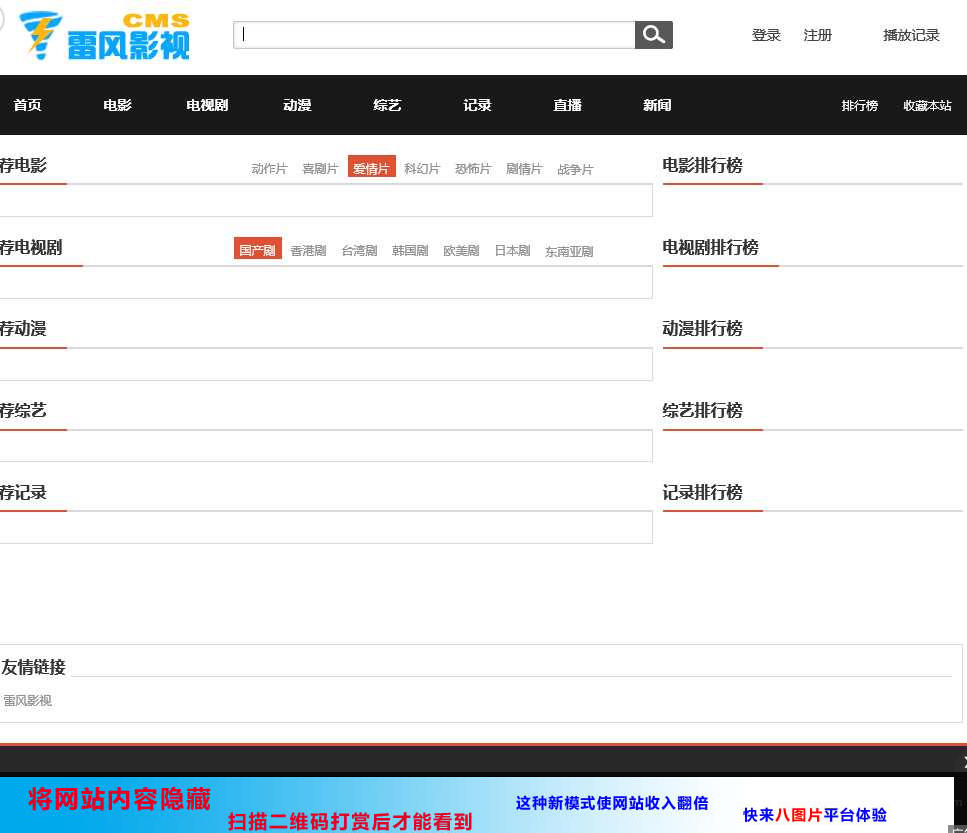Screen dimensions: 967x833
Task: Open the 电影 movies menu
Action: (116, 104)
